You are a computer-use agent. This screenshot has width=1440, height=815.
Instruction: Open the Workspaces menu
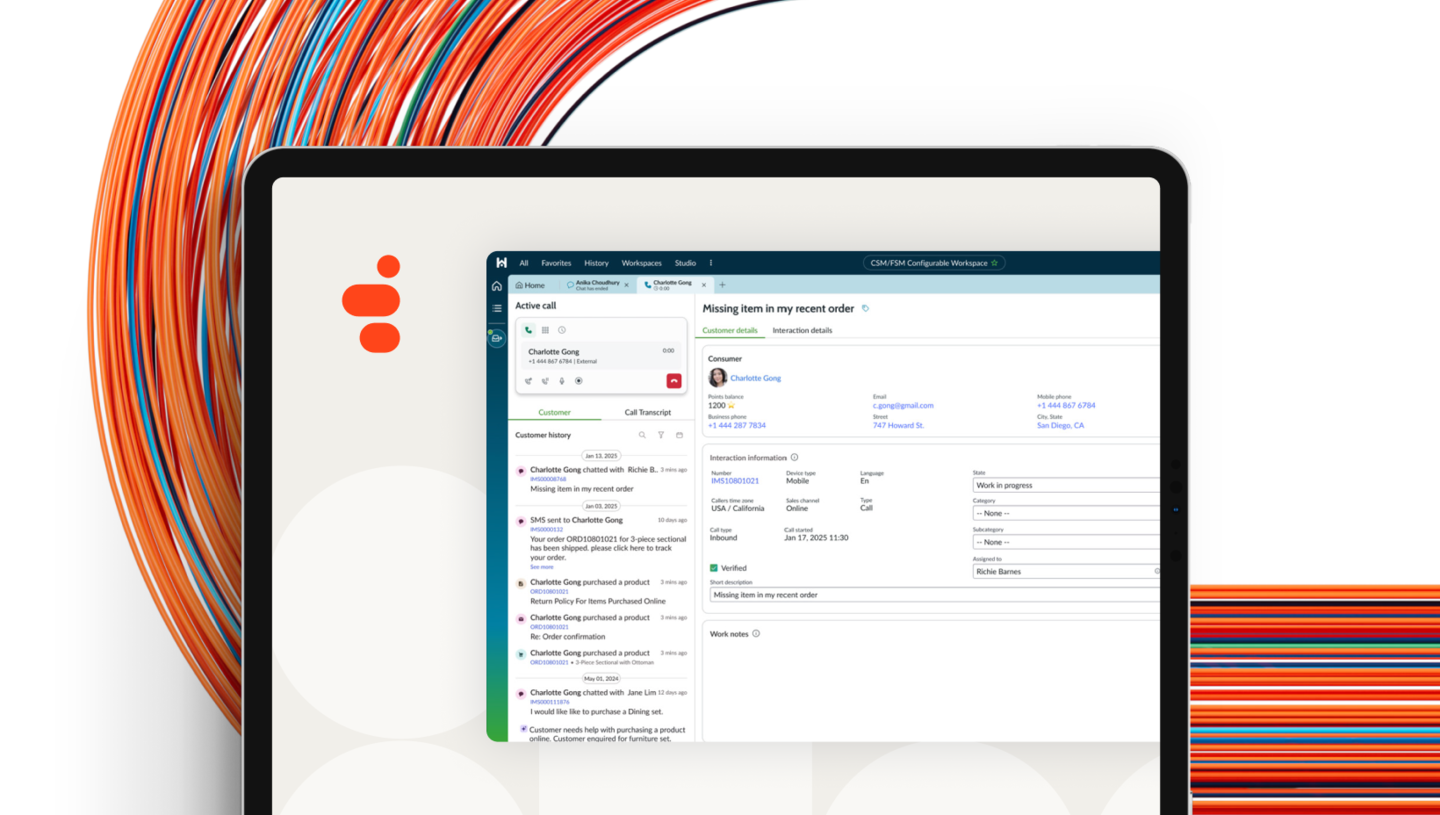tap(642, 263)
